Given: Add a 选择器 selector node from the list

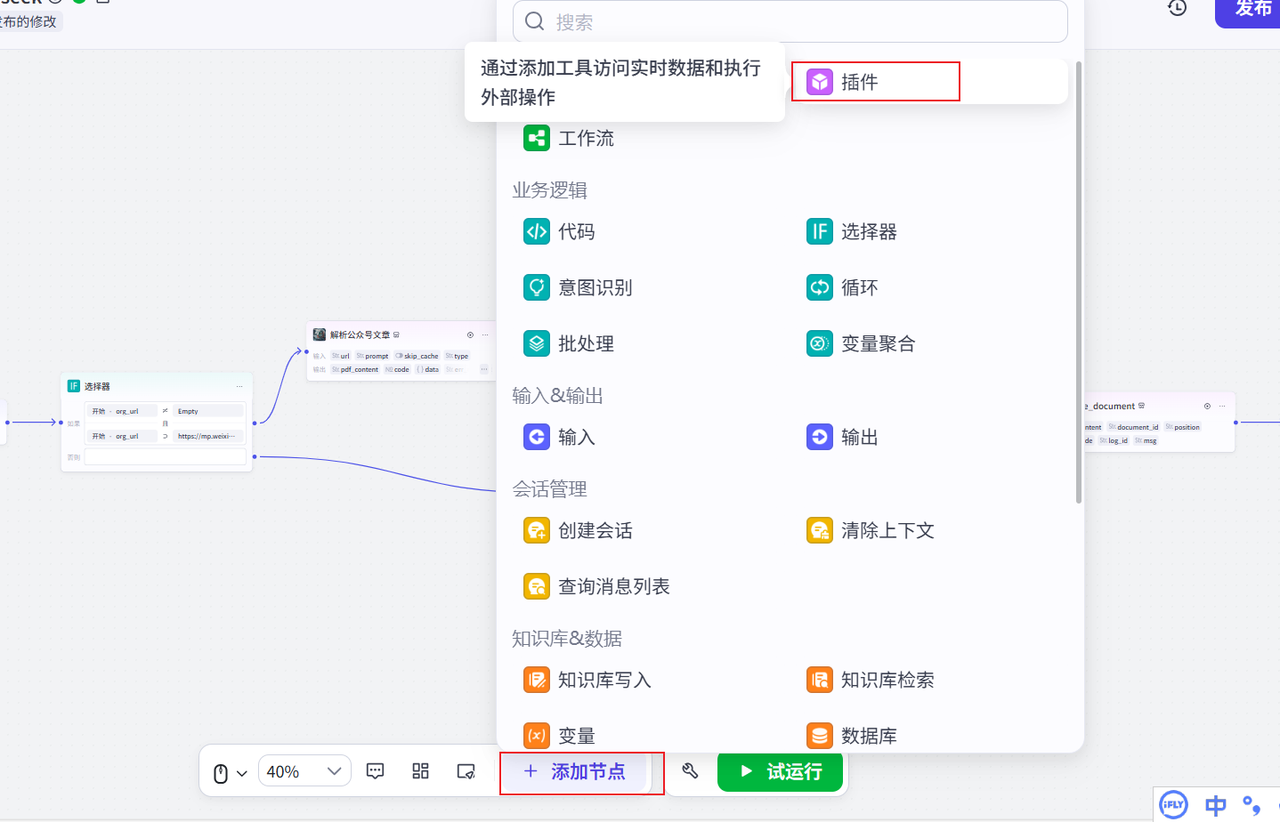Looking at the screenshot, I should pyautogui.click(x=852, y=231).
